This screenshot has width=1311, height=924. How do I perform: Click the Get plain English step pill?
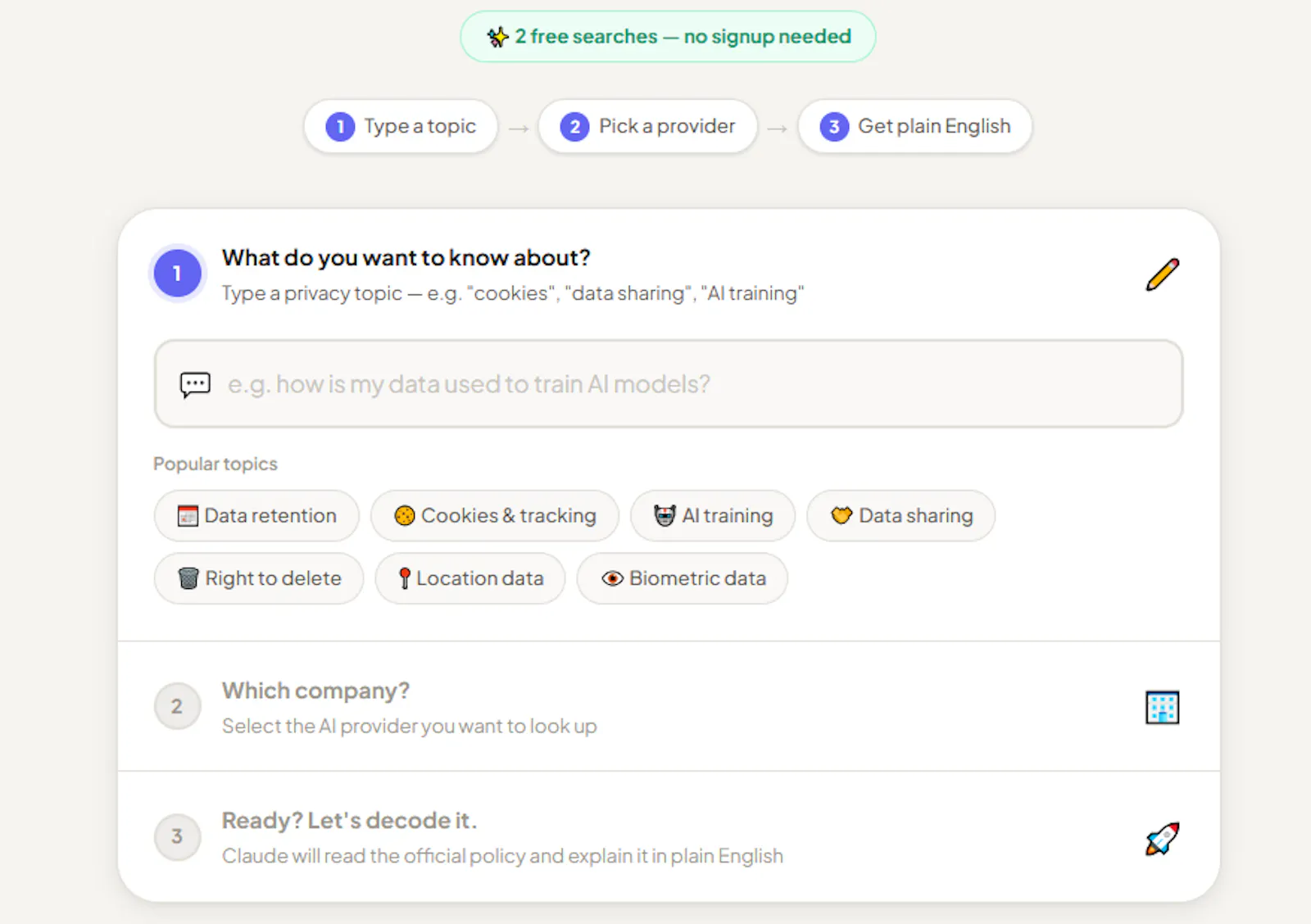click(x=915, y=126)
